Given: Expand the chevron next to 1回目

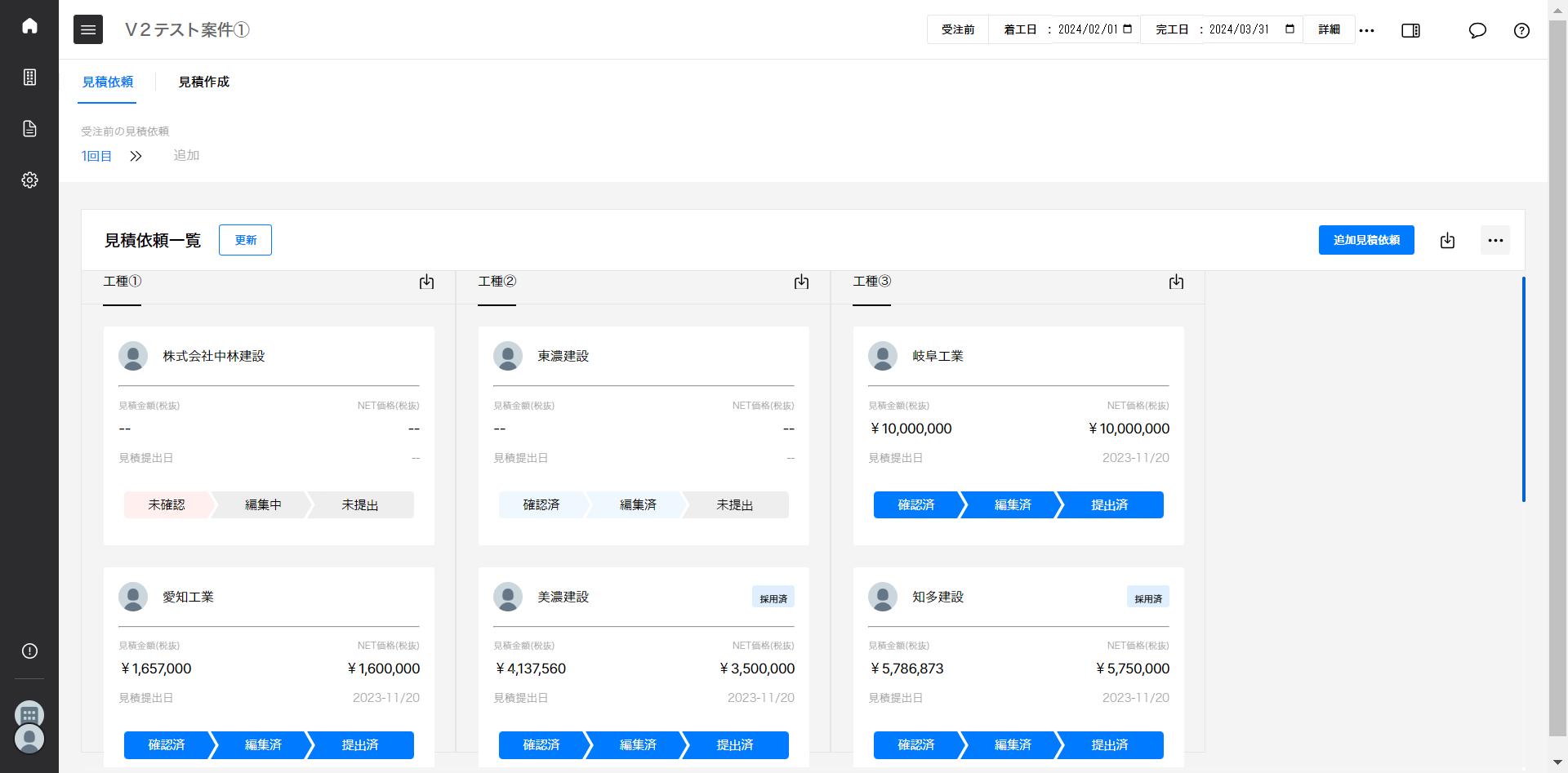Looking at the screenshot, I should (136, 155).
